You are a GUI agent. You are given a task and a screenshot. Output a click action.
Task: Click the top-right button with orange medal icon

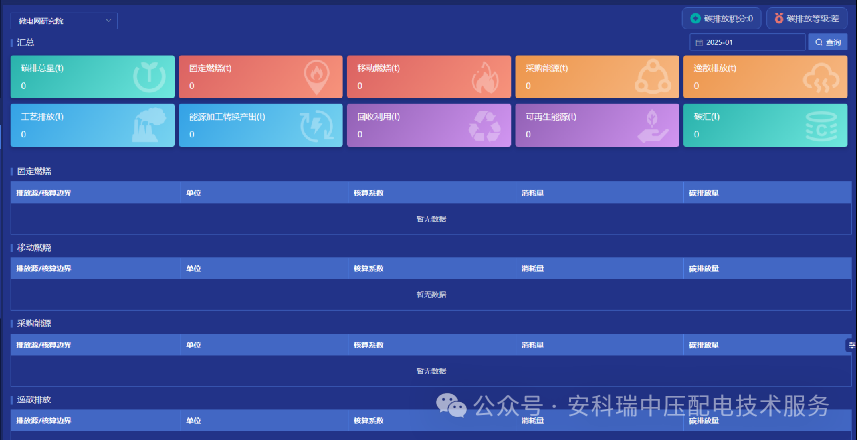point(806,18)
